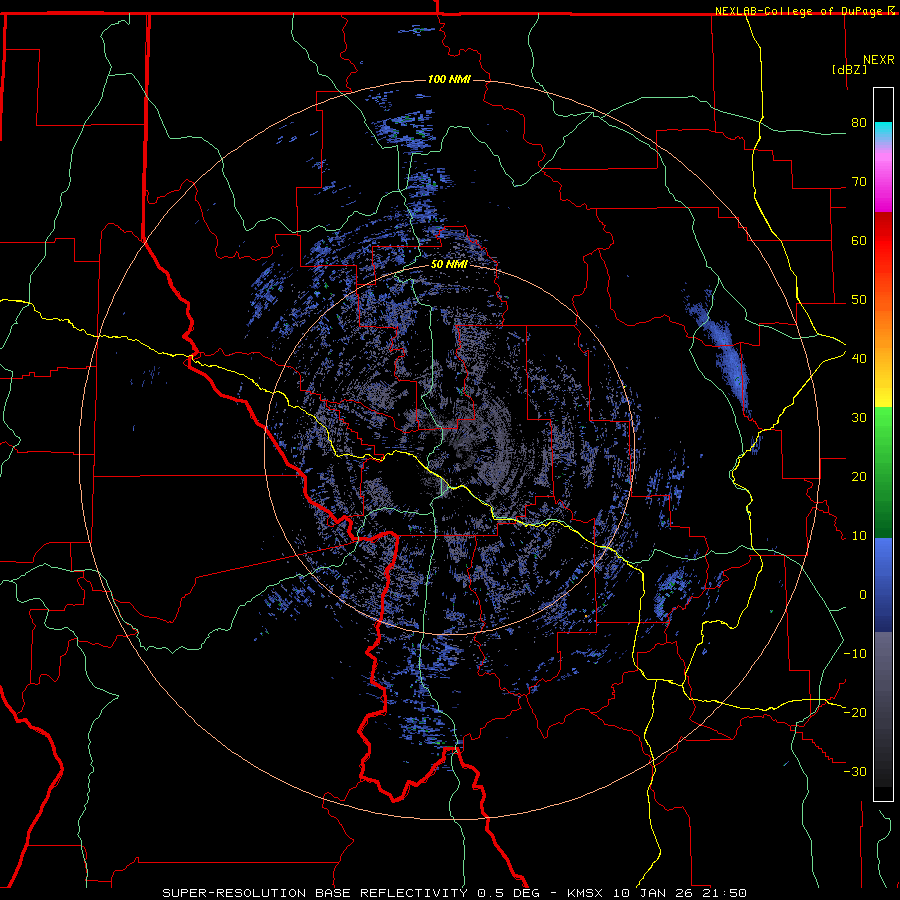This screenshot has width=900, height=900.
Task: Click the 'KMSX' radar site identifier
Action: point(587,893)
